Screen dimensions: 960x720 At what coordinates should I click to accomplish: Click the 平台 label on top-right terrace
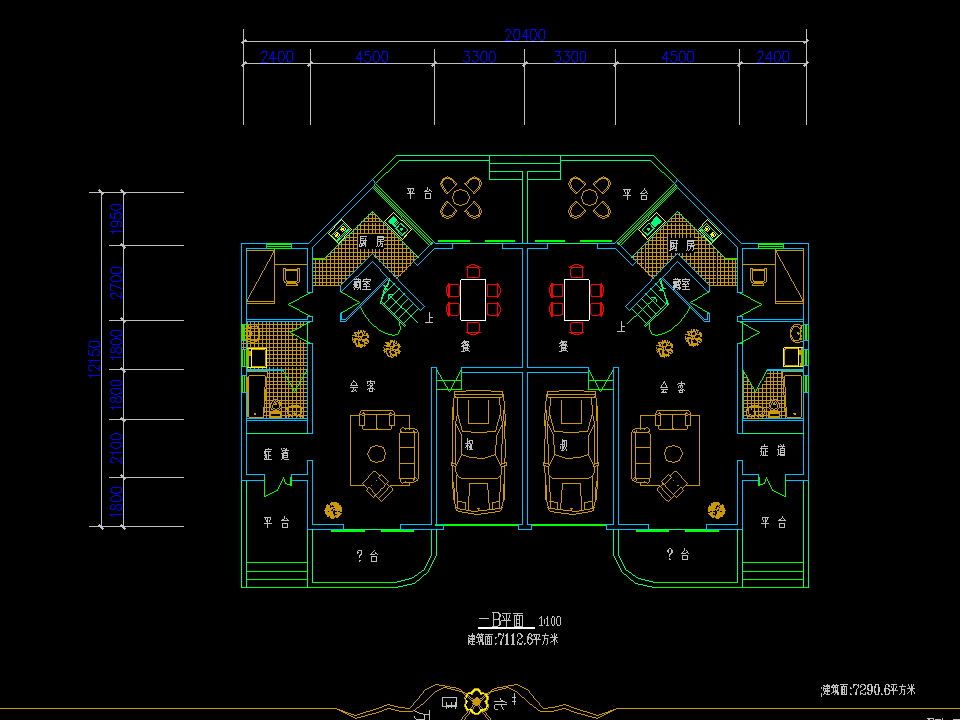[x=636, y=195]
